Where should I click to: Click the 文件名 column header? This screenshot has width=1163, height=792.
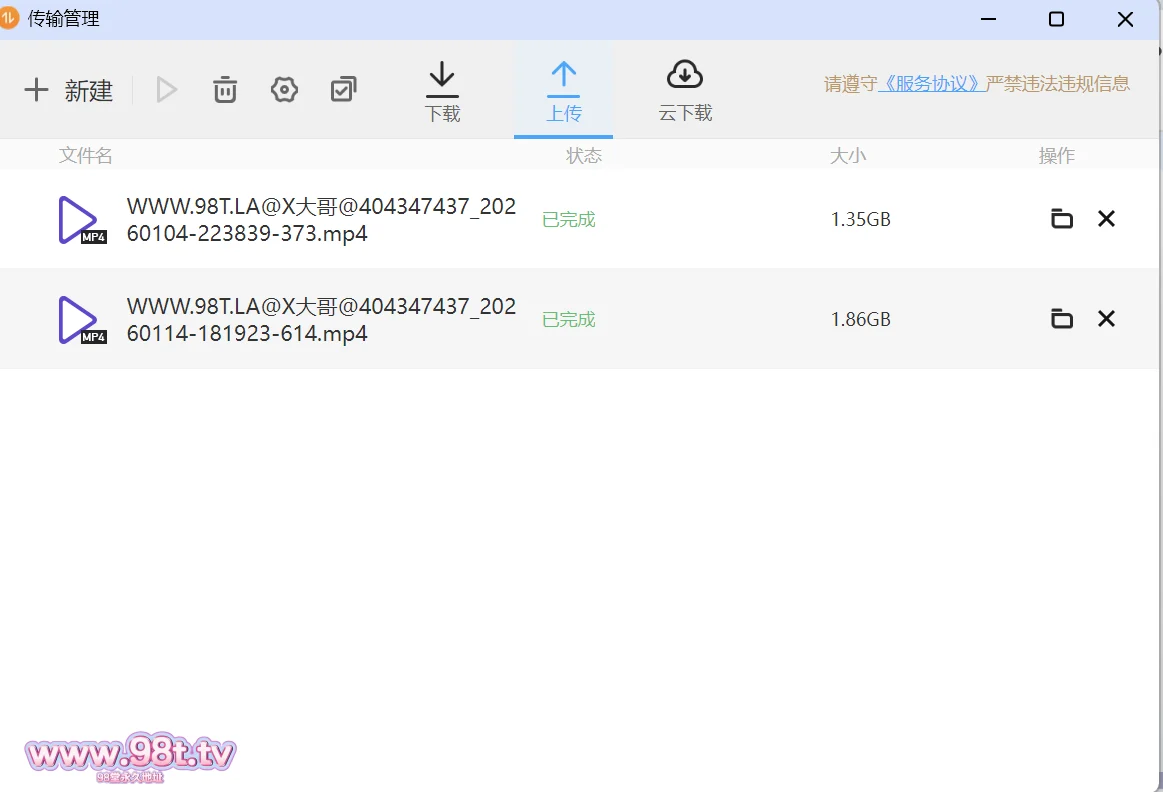86,155
